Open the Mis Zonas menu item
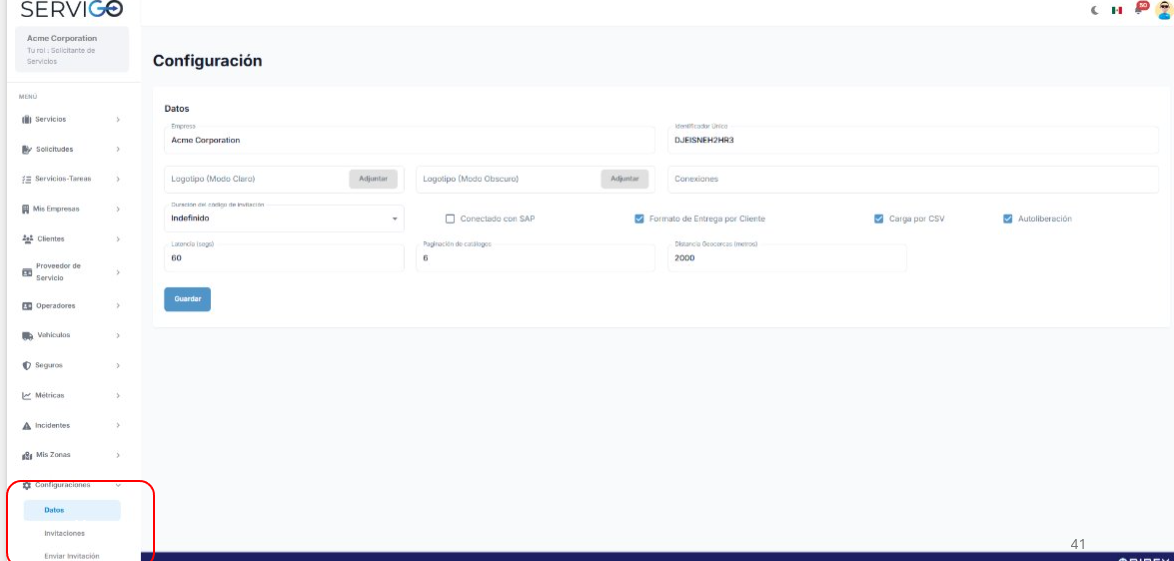The image size is (1174, 561). tap(72, 455)
